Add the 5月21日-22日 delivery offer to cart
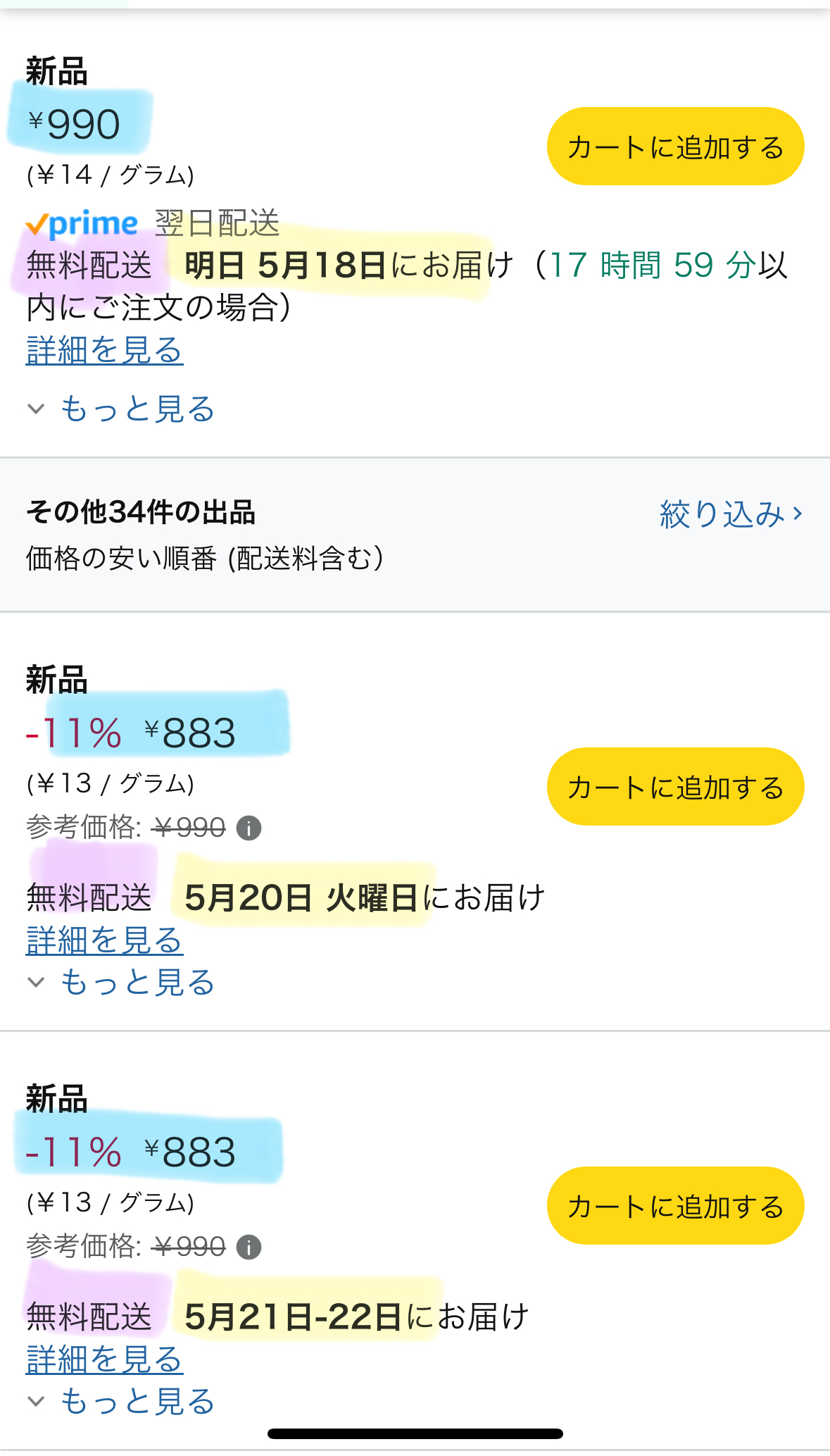Screen dimensions: 830x1456 pos(675,1206)
